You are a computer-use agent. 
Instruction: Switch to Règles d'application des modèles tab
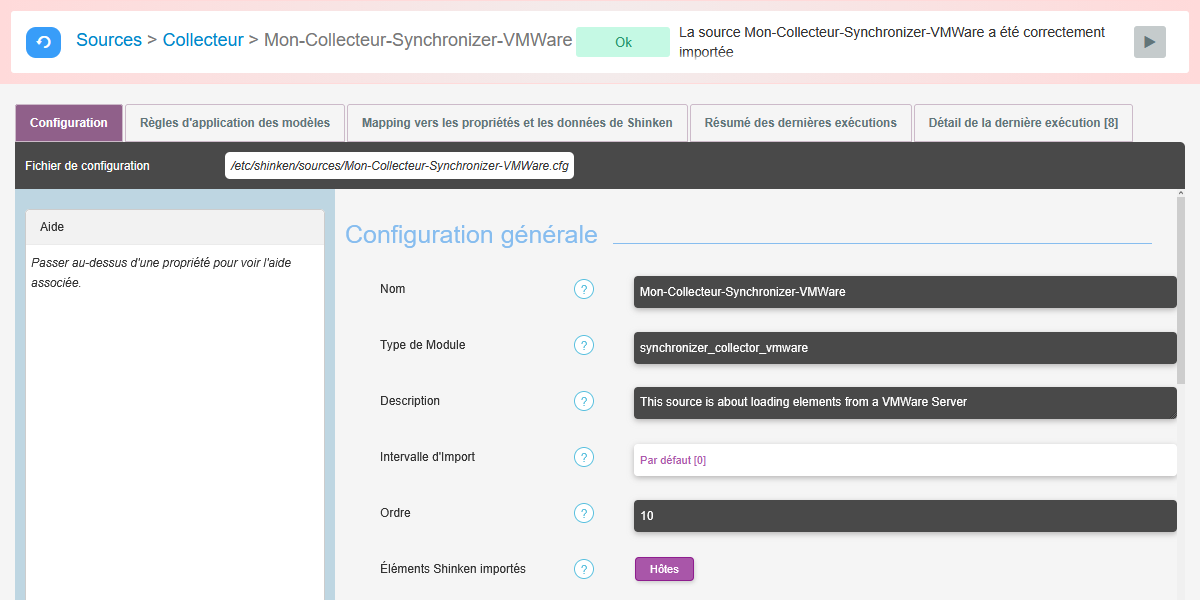pos(235,123)
